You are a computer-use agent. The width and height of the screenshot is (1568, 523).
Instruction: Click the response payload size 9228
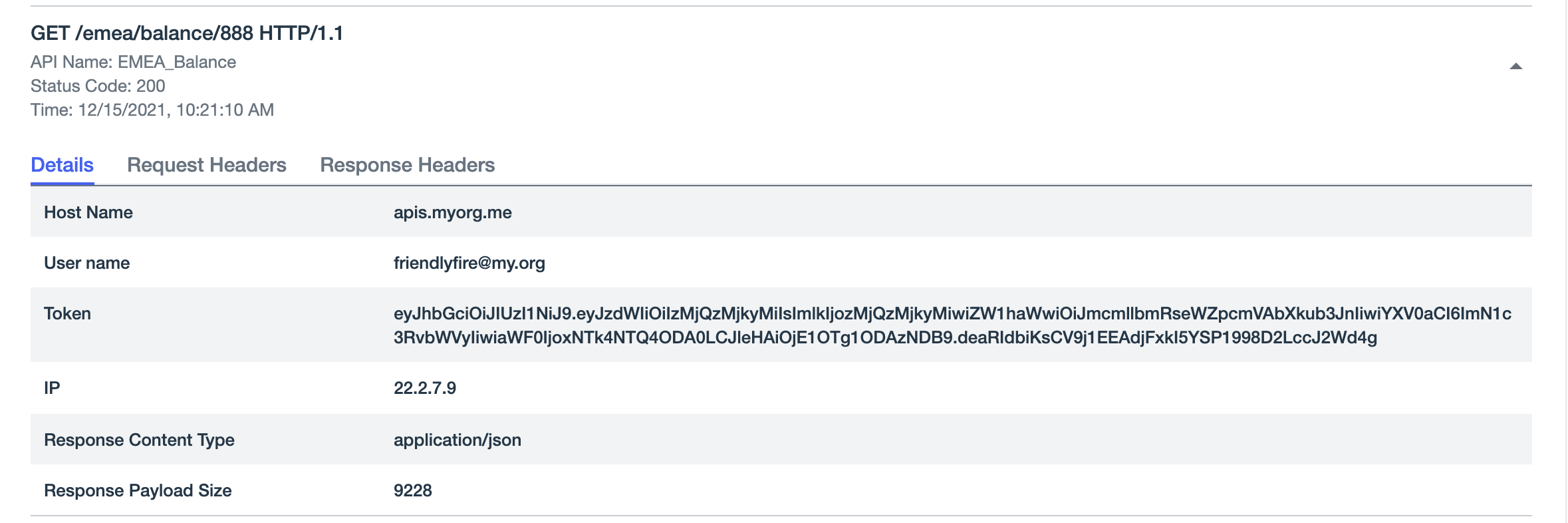tap(412, 490)
